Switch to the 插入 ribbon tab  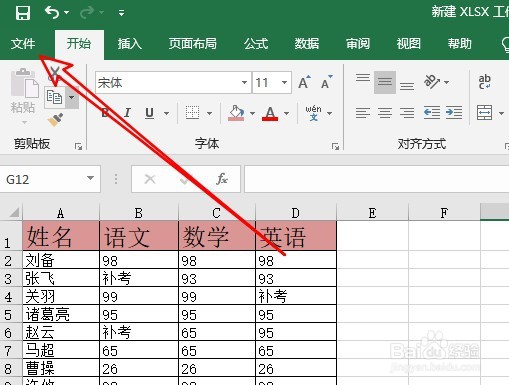pos(130,44)
